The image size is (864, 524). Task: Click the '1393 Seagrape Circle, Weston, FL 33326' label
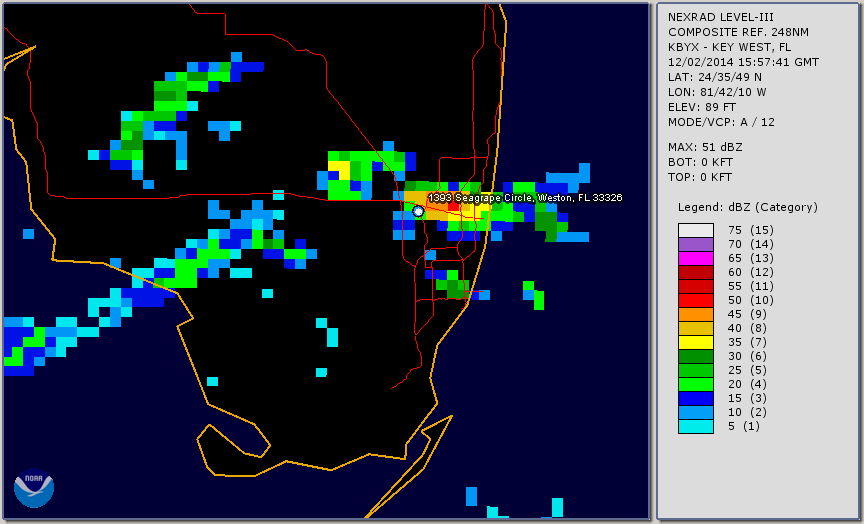point(525,197)
